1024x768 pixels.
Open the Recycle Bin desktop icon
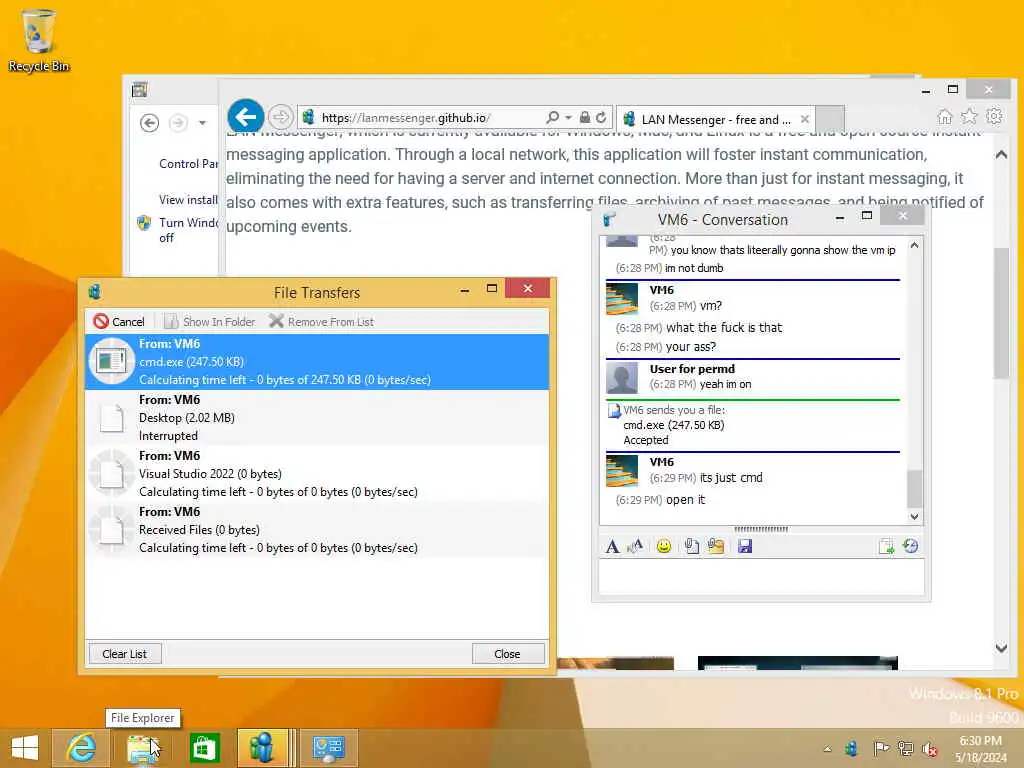click(39, 40)
